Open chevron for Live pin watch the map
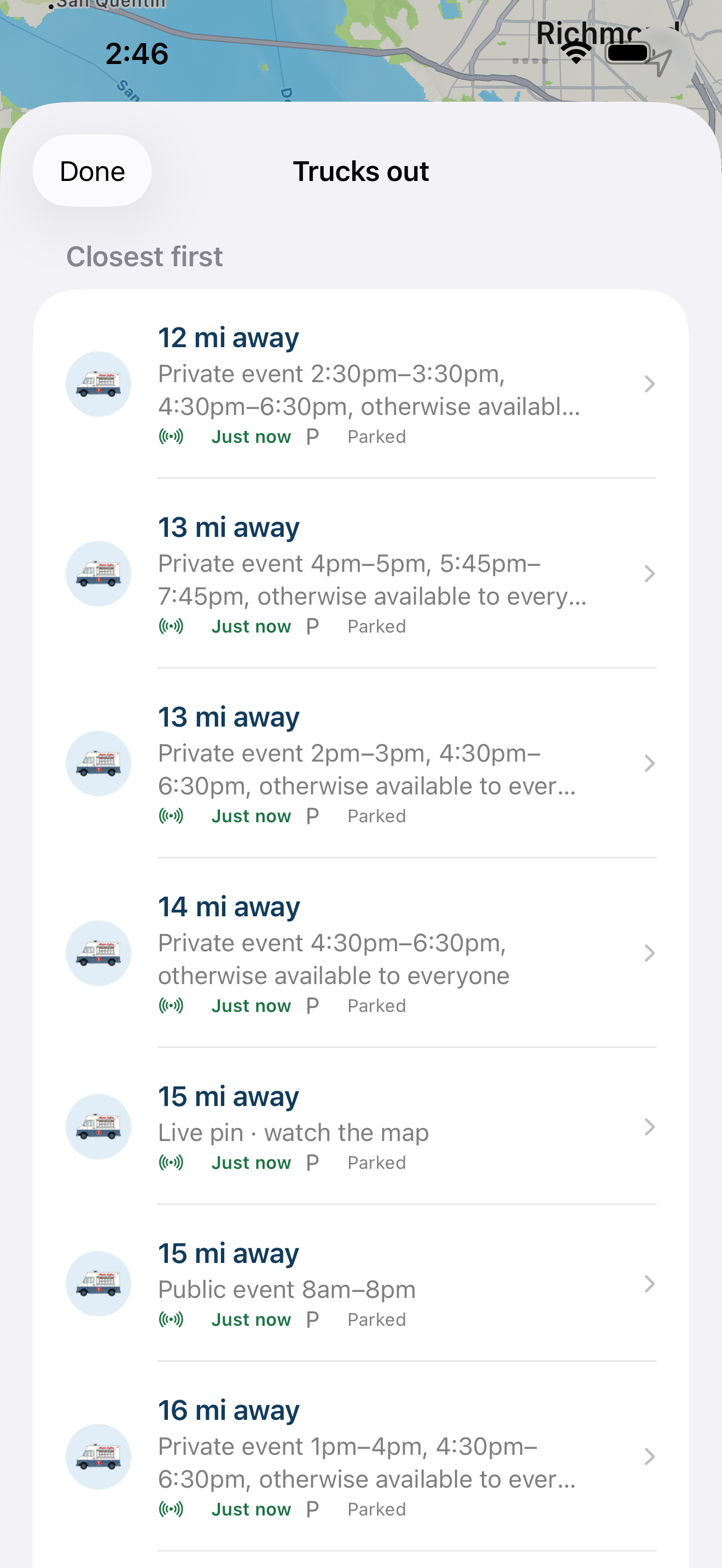 click(x=650, y=1127)
